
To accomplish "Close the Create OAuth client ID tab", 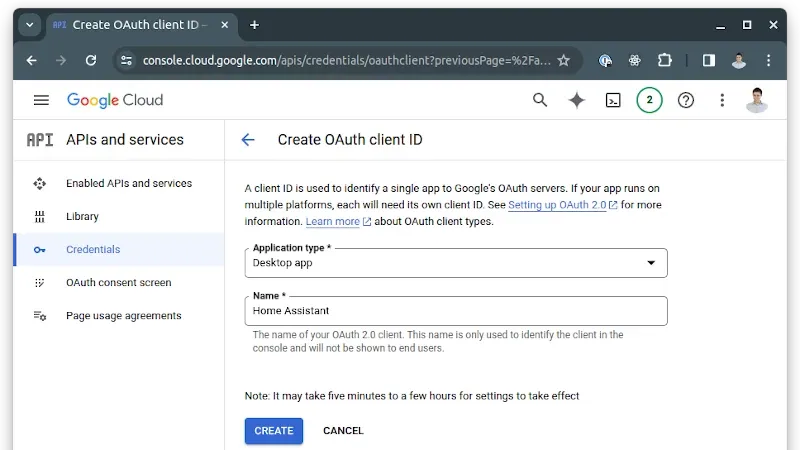I will (x=224, y=25).
